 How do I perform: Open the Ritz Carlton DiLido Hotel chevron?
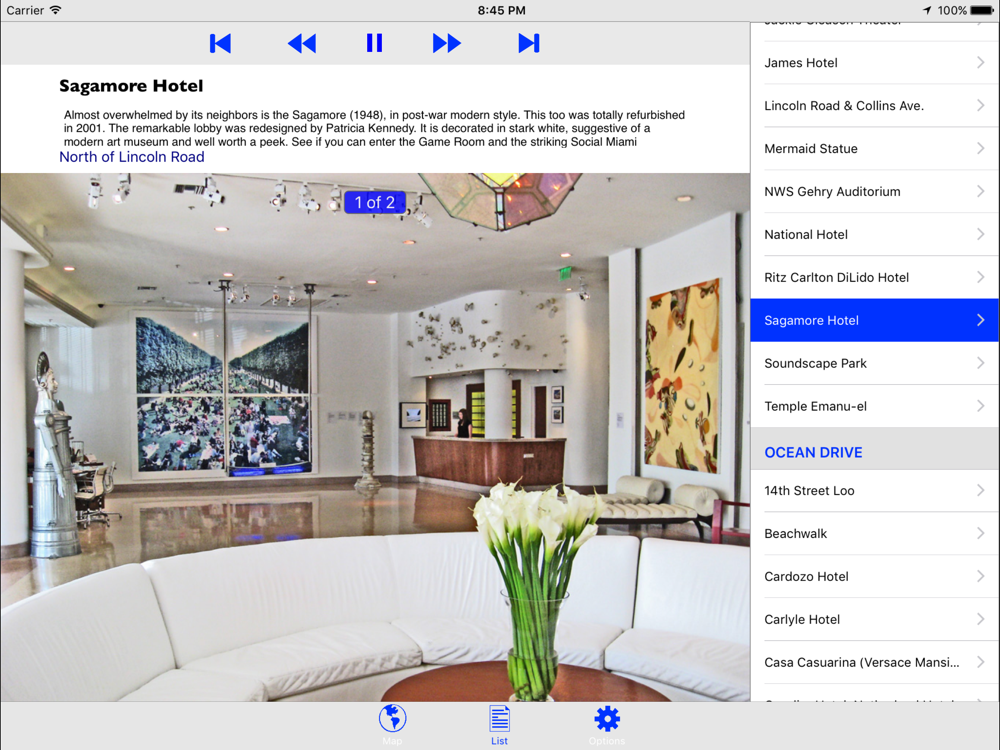point(980,277)
